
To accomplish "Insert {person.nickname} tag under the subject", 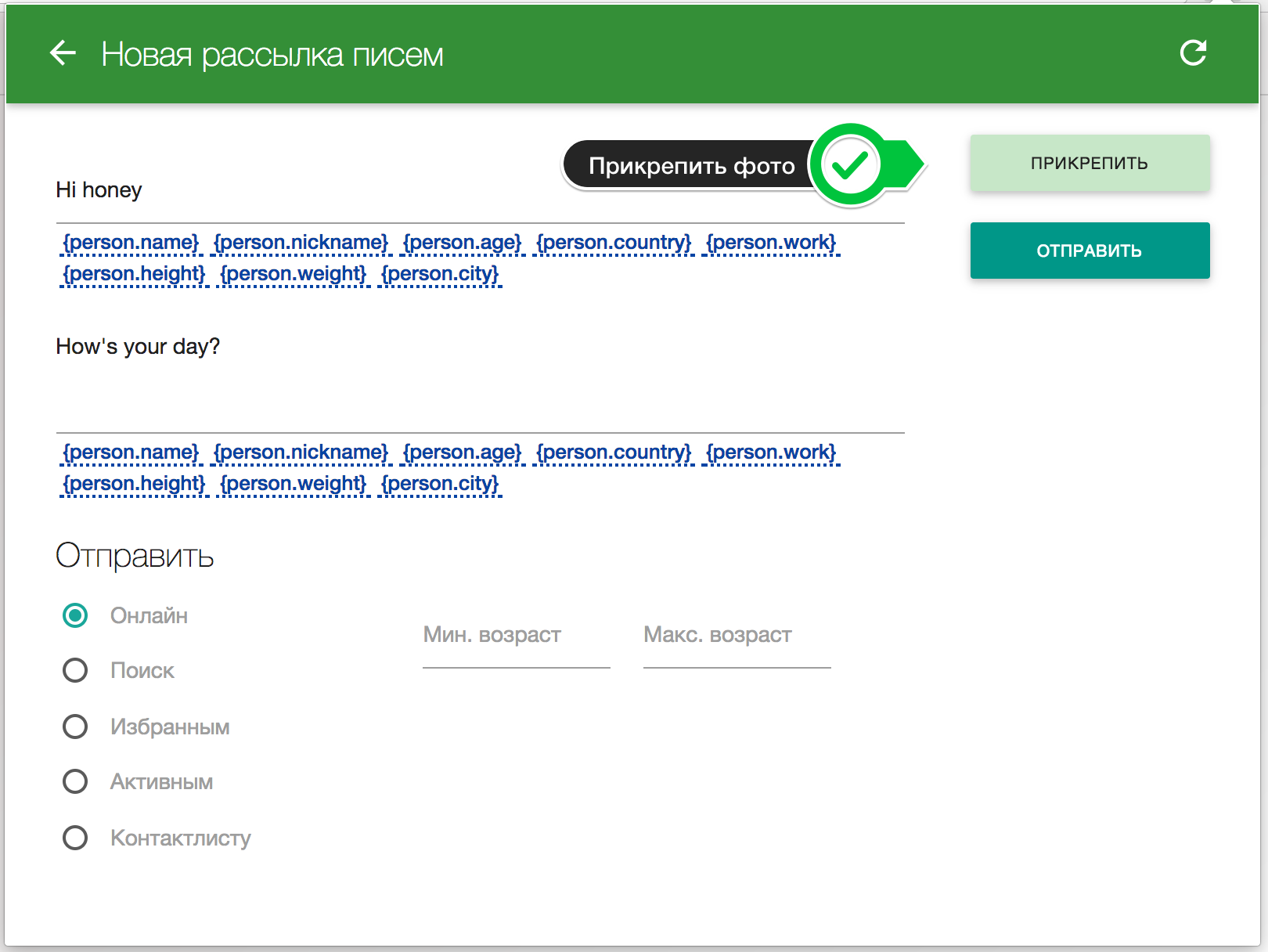I will click(301, 243).
